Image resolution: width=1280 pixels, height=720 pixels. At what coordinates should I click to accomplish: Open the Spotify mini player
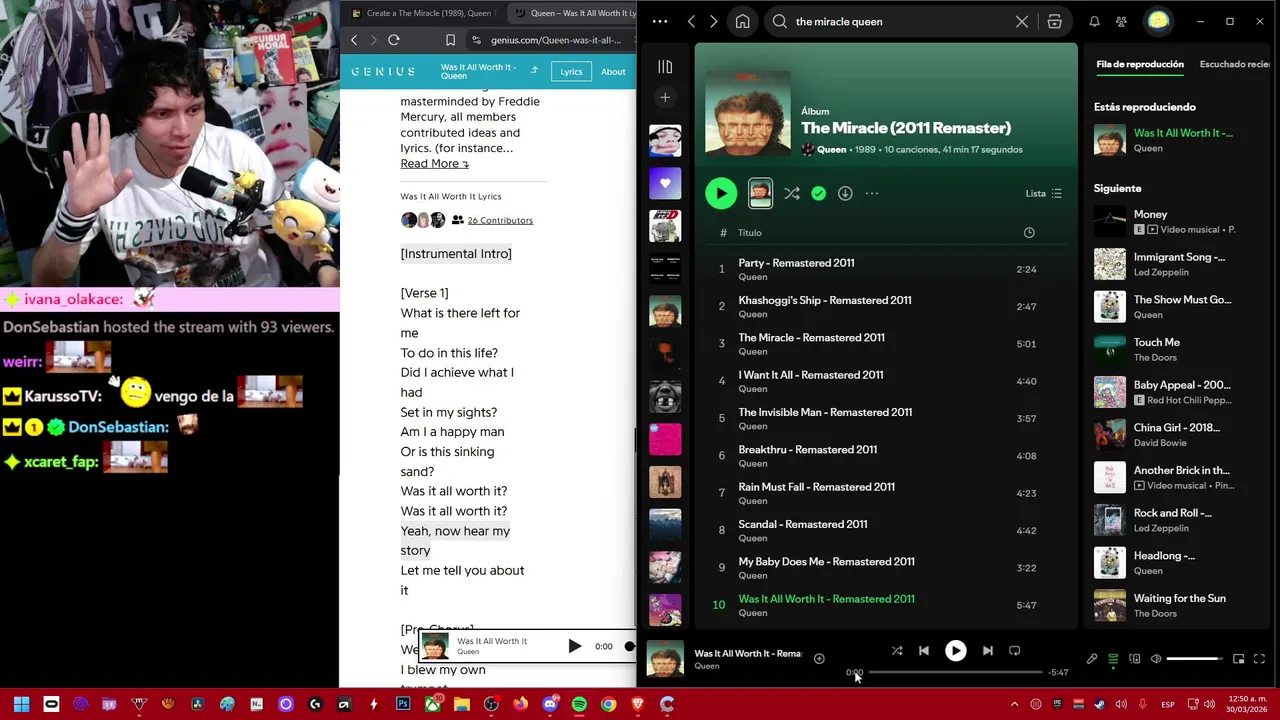pos(1238,659)
